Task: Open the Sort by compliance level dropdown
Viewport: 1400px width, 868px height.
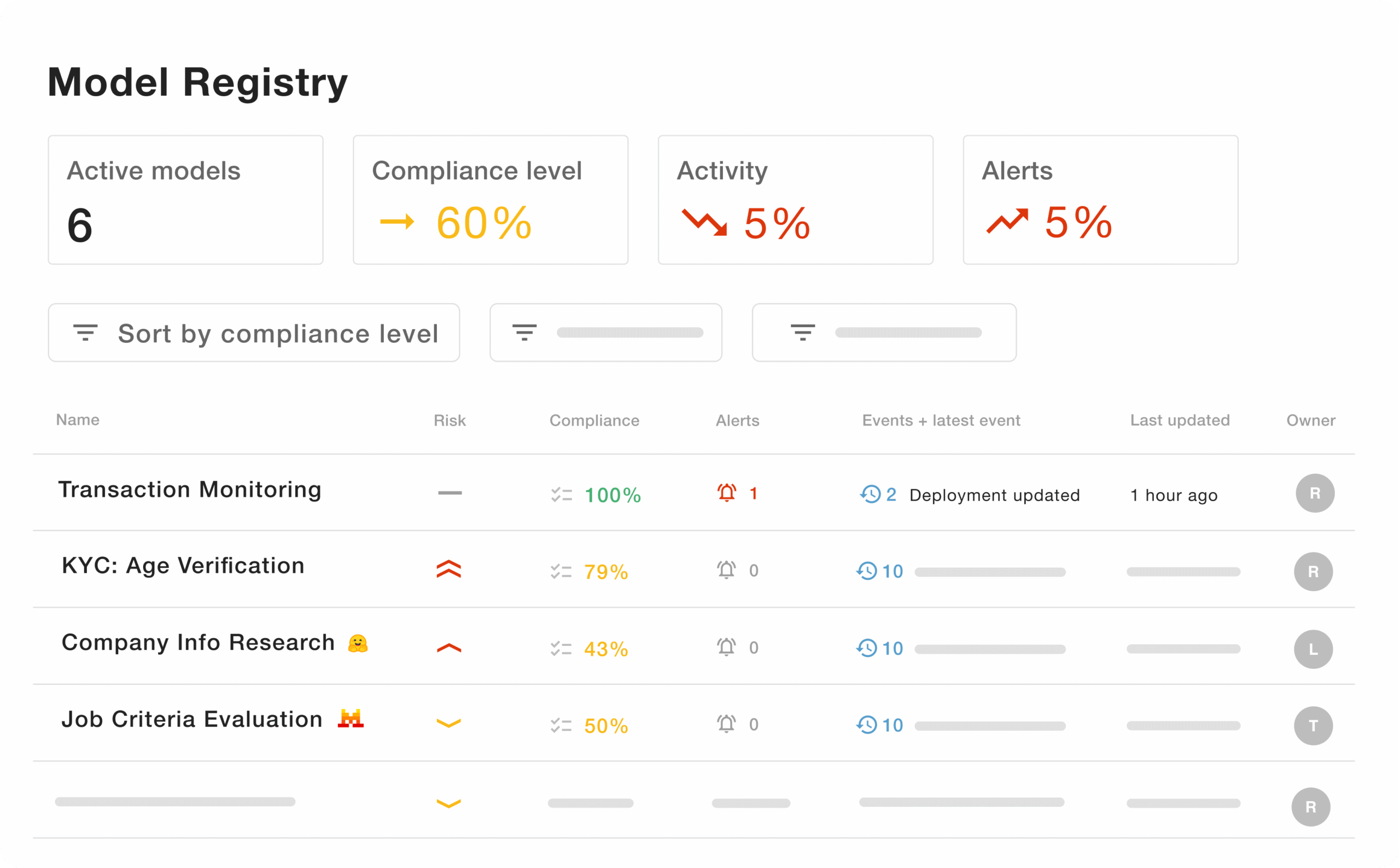Action: tap(254, 333)
